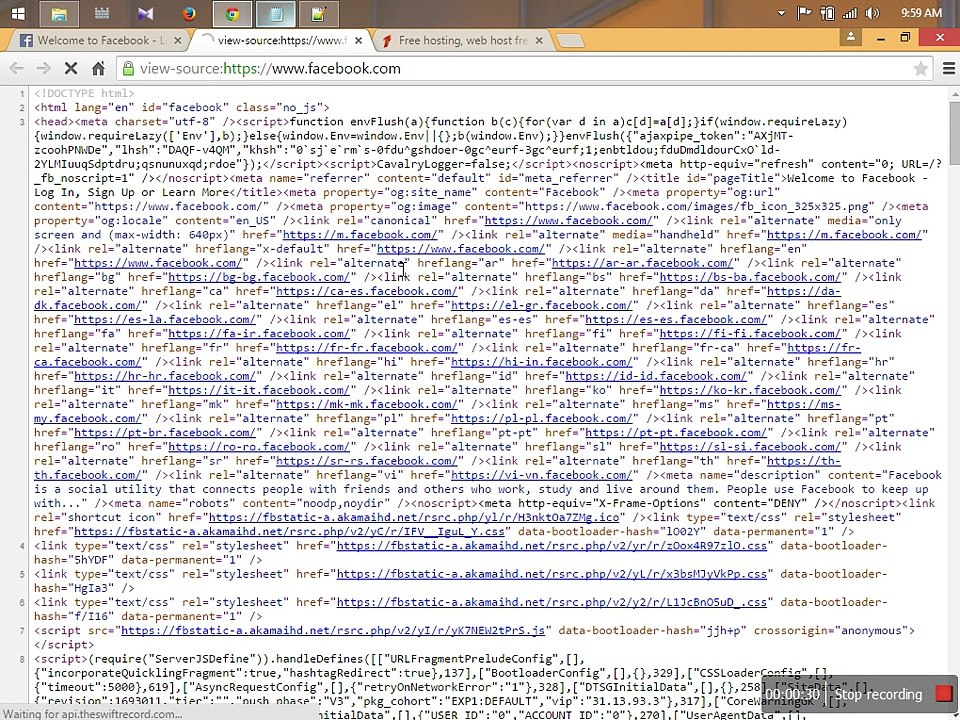Go back to previous page
Screen dimensions: 960x720
[x=17, y=69]
